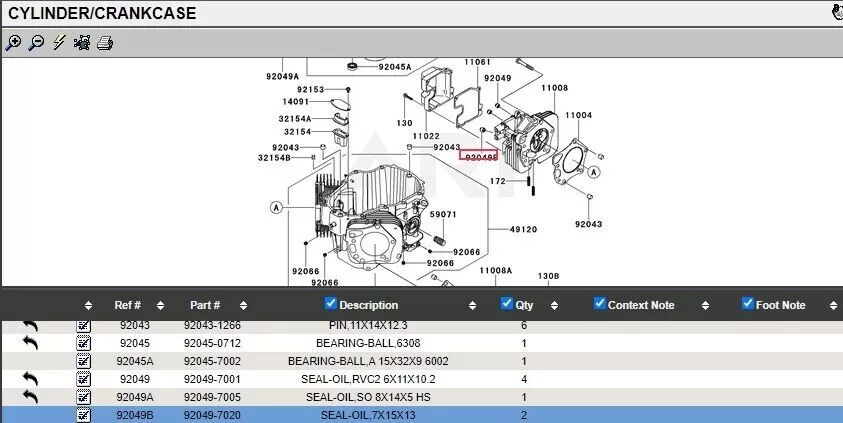
Task: Click the back arrow icon for 92049A
Action: (x=30, y=397)
